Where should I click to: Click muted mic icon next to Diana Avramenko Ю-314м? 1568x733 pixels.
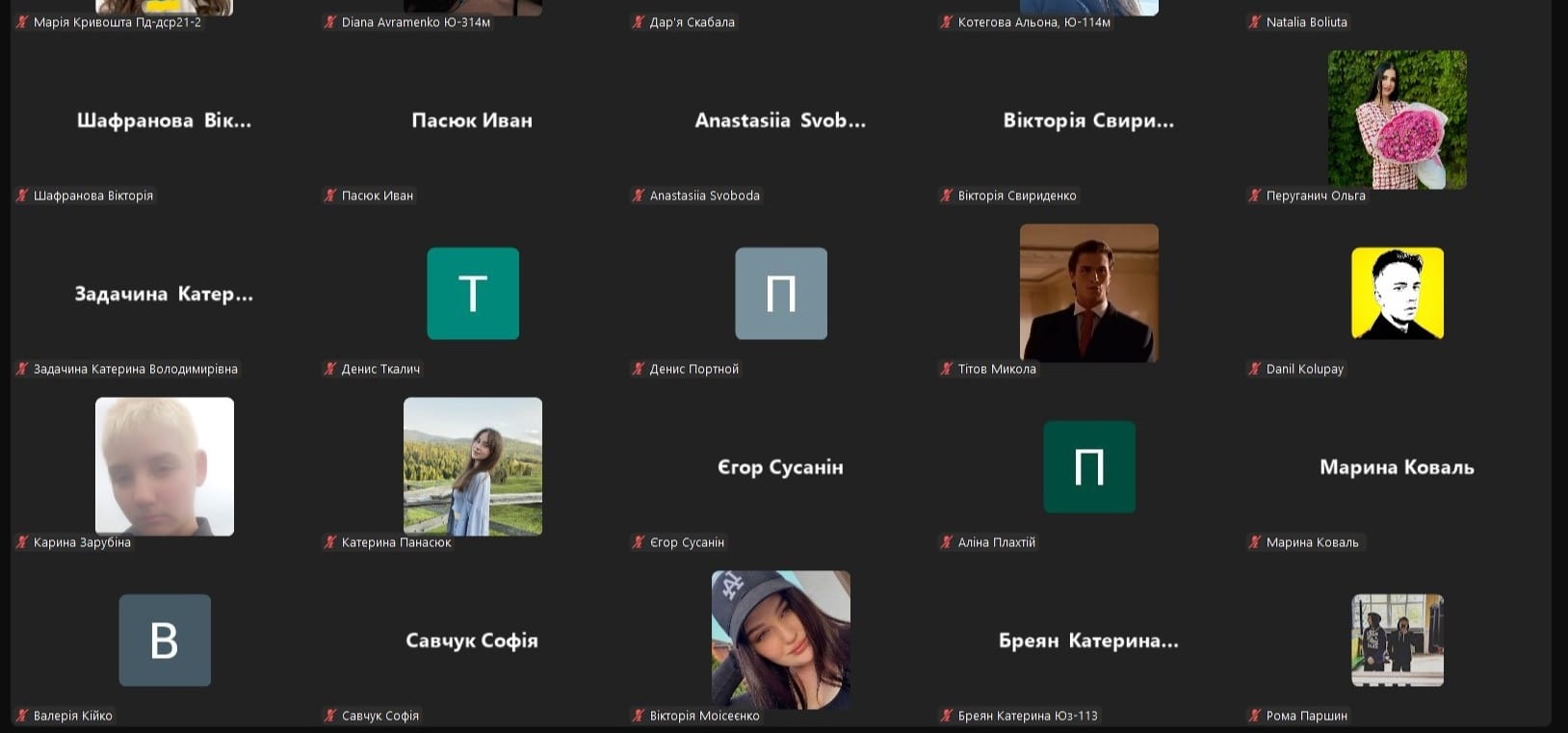tap(330, 22)
